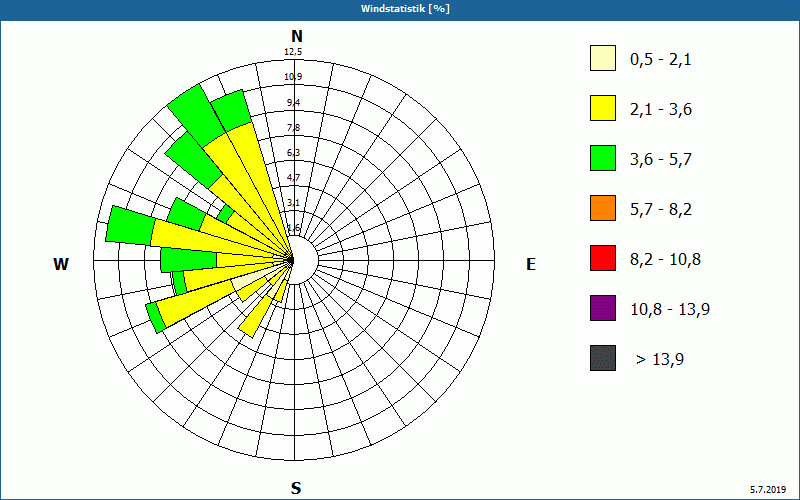
Task: Click the green 3,6 - 5,7 legend swatch
Action: click(603, 158)
